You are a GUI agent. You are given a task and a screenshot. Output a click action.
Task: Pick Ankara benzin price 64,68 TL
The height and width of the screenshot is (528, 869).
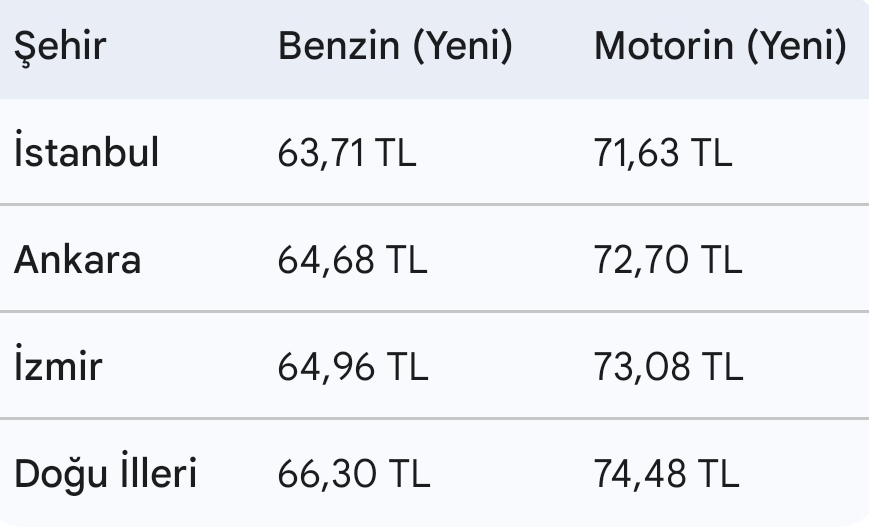click(x=352, y=261)
